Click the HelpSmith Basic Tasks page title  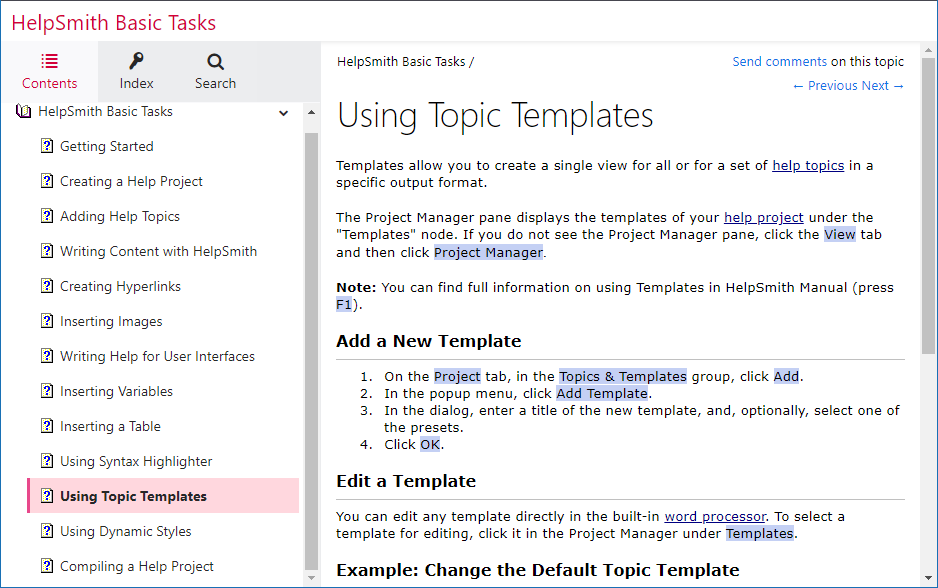tap(114, 23)
